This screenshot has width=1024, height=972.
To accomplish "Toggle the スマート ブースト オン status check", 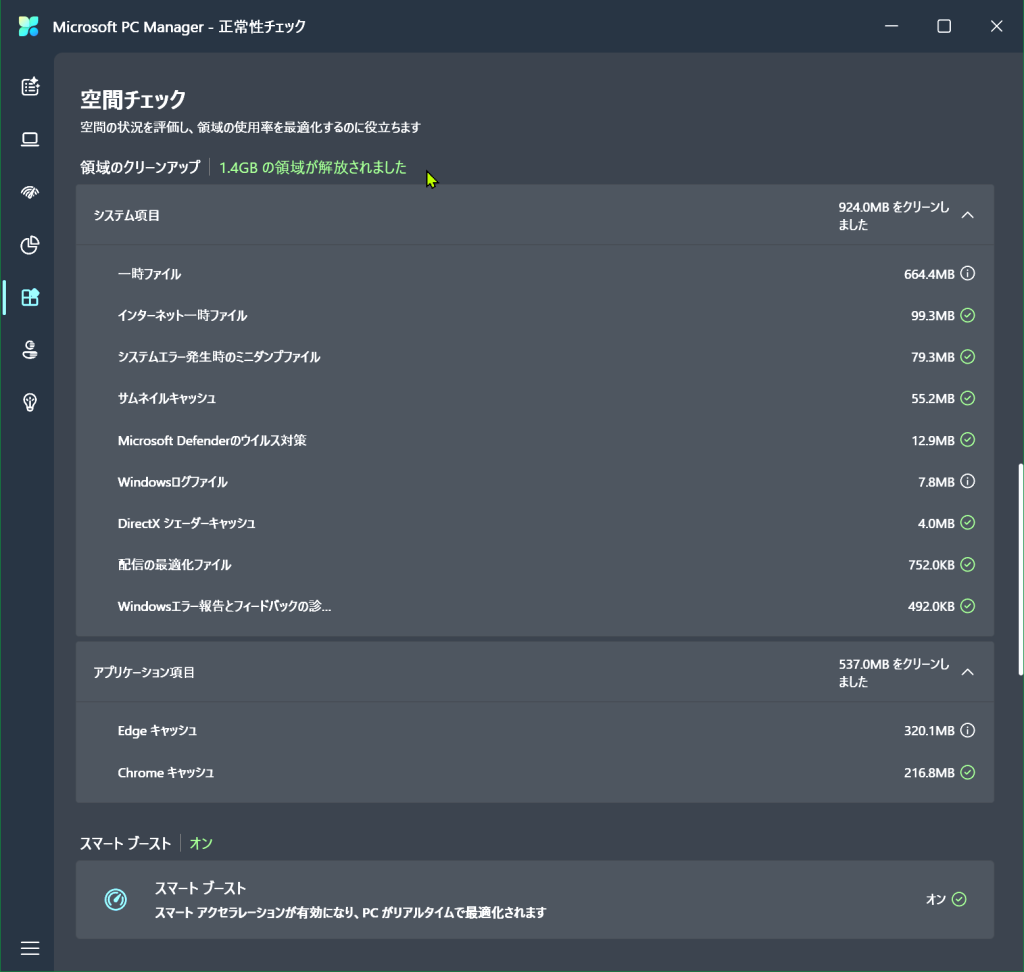I will click(x=959, y=899).
